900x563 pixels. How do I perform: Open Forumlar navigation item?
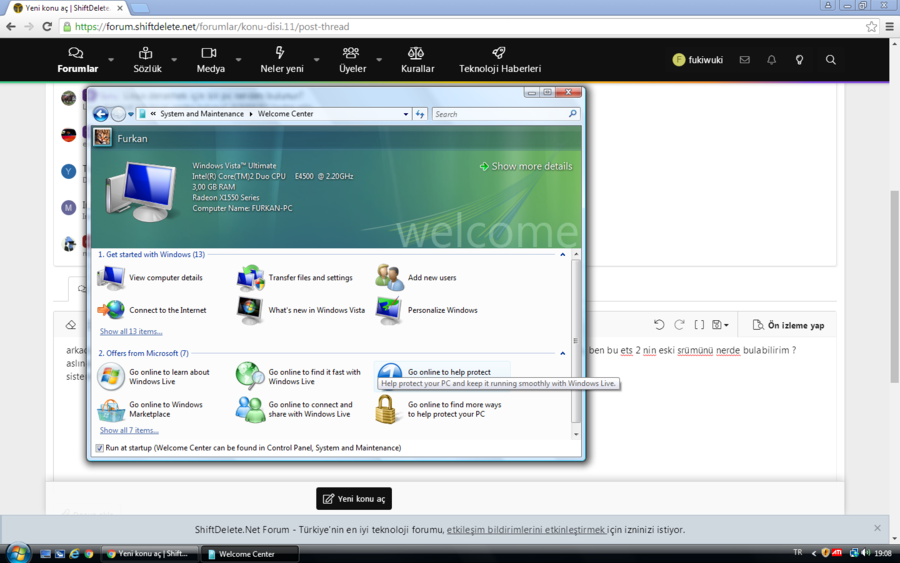coord(77,60)
